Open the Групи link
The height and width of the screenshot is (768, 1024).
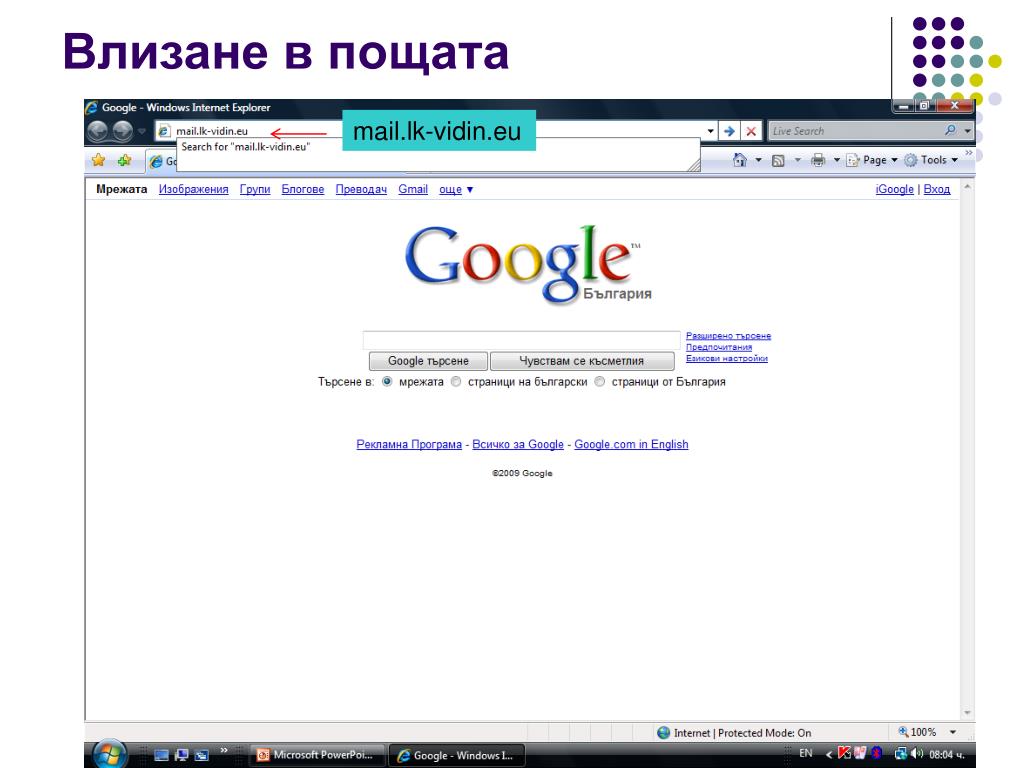[x=255, y=189]
